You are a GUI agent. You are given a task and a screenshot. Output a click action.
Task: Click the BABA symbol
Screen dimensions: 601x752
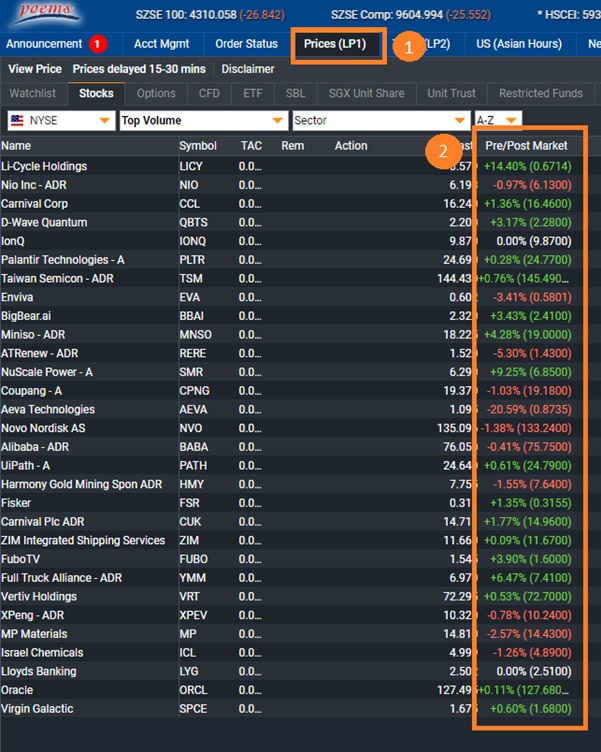[x=194, y=447]
